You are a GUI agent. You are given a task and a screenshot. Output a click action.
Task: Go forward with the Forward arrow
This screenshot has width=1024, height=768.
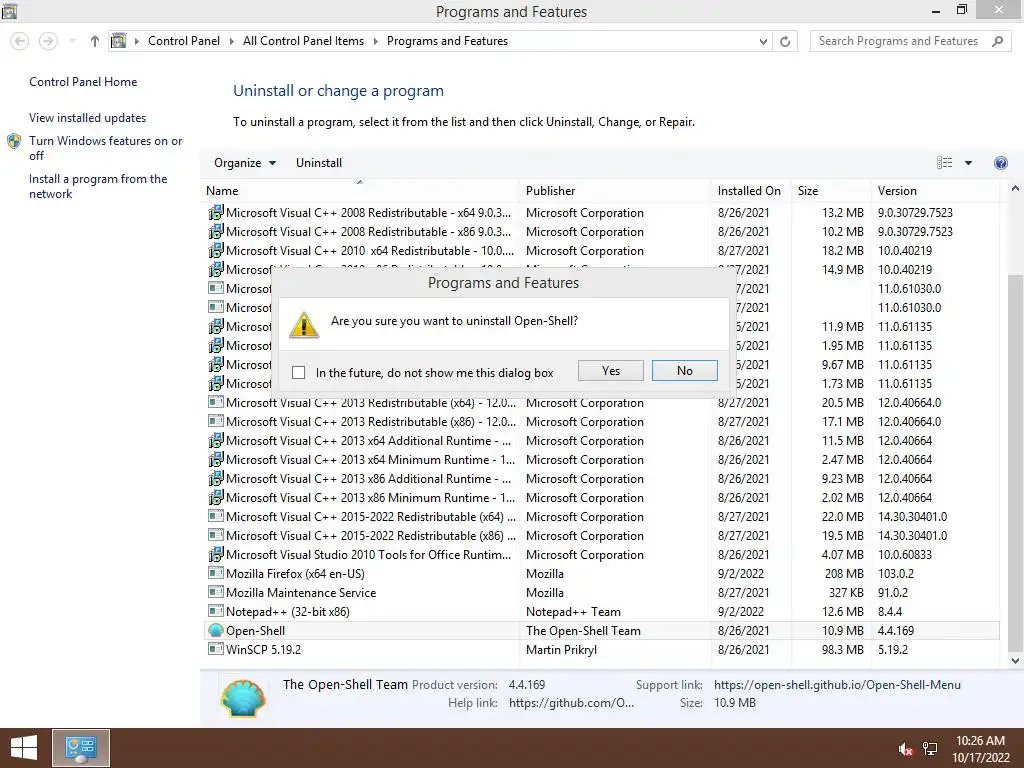point(48,41)
